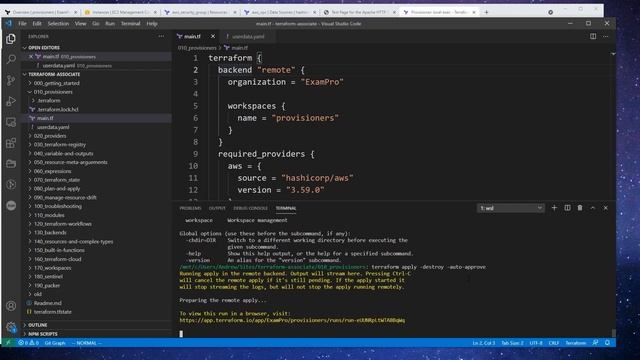The image size is (640, 360).
Task: Open the File menu
Action: [x=22, y=24]
